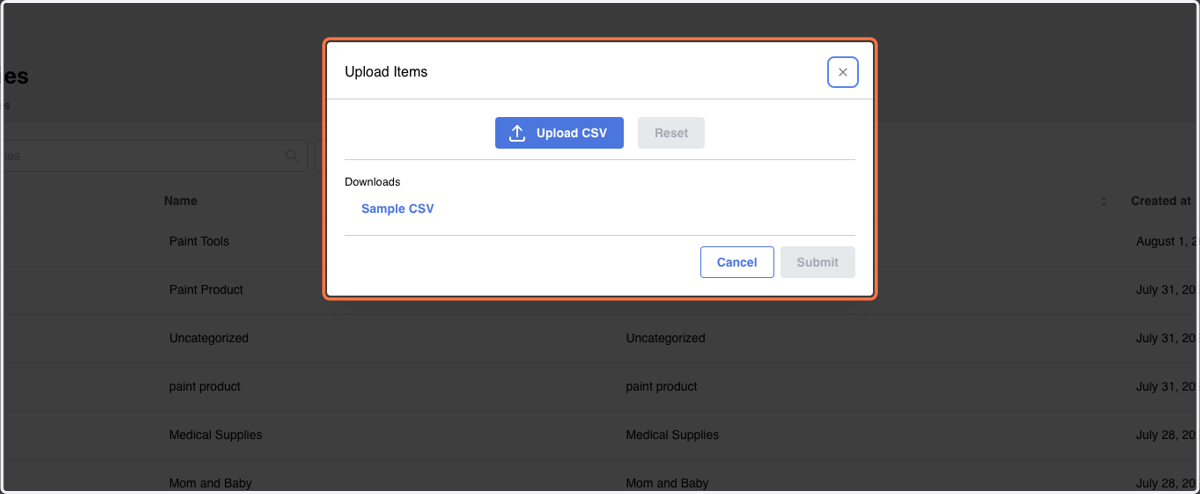Click the paint product second column cell
Screen dimensions: 1200x494
click(662, 386)
